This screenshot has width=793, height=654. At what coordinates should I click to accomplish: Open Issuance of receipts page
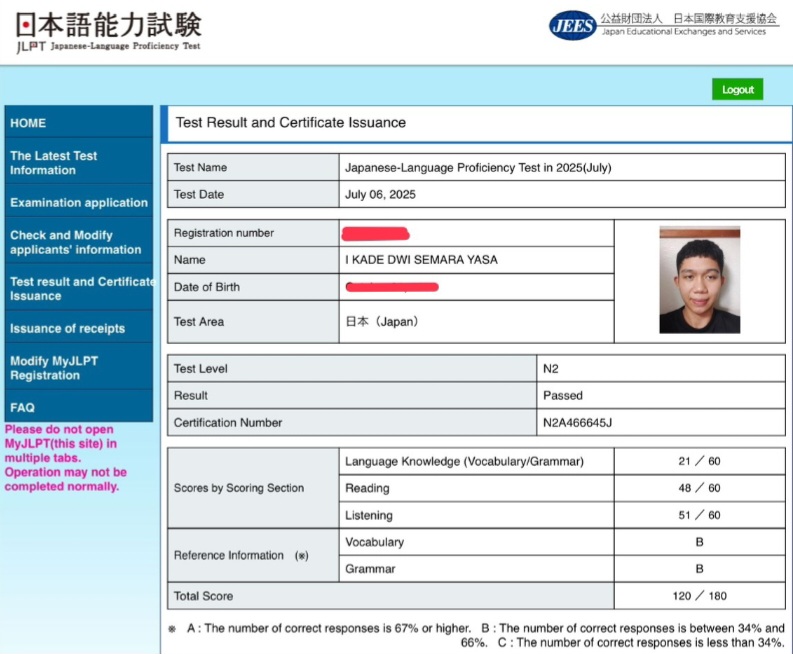tap(78, 328)
